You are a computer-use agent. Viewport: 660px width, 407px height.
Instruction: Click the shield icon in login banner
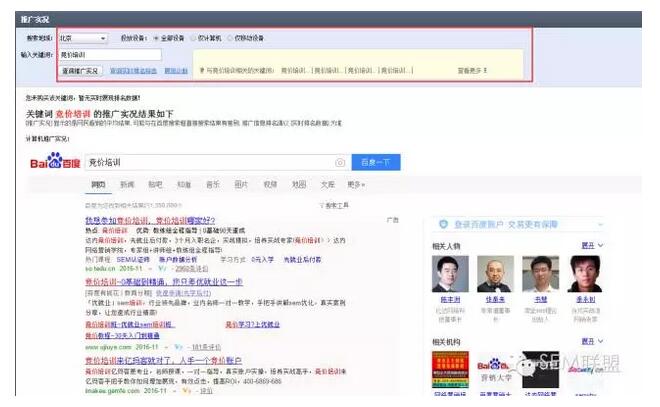(443, 224)
